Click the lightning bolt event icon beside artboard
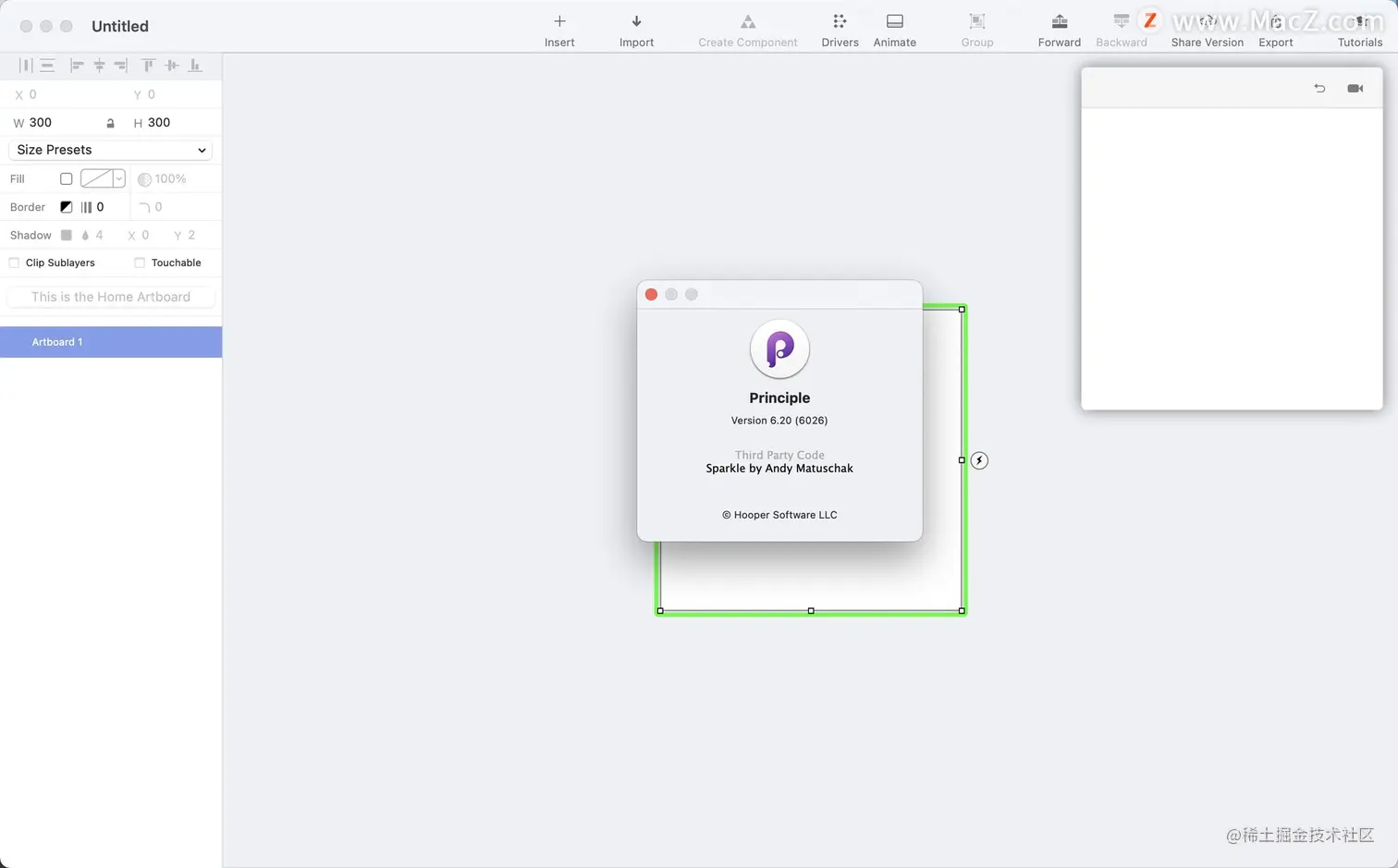This screenshot has width=1398, height=868. coord(979,460)
